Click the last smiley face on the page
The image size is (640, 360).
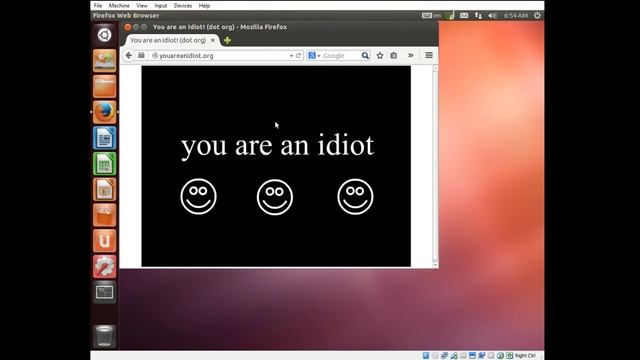point(355,196)
